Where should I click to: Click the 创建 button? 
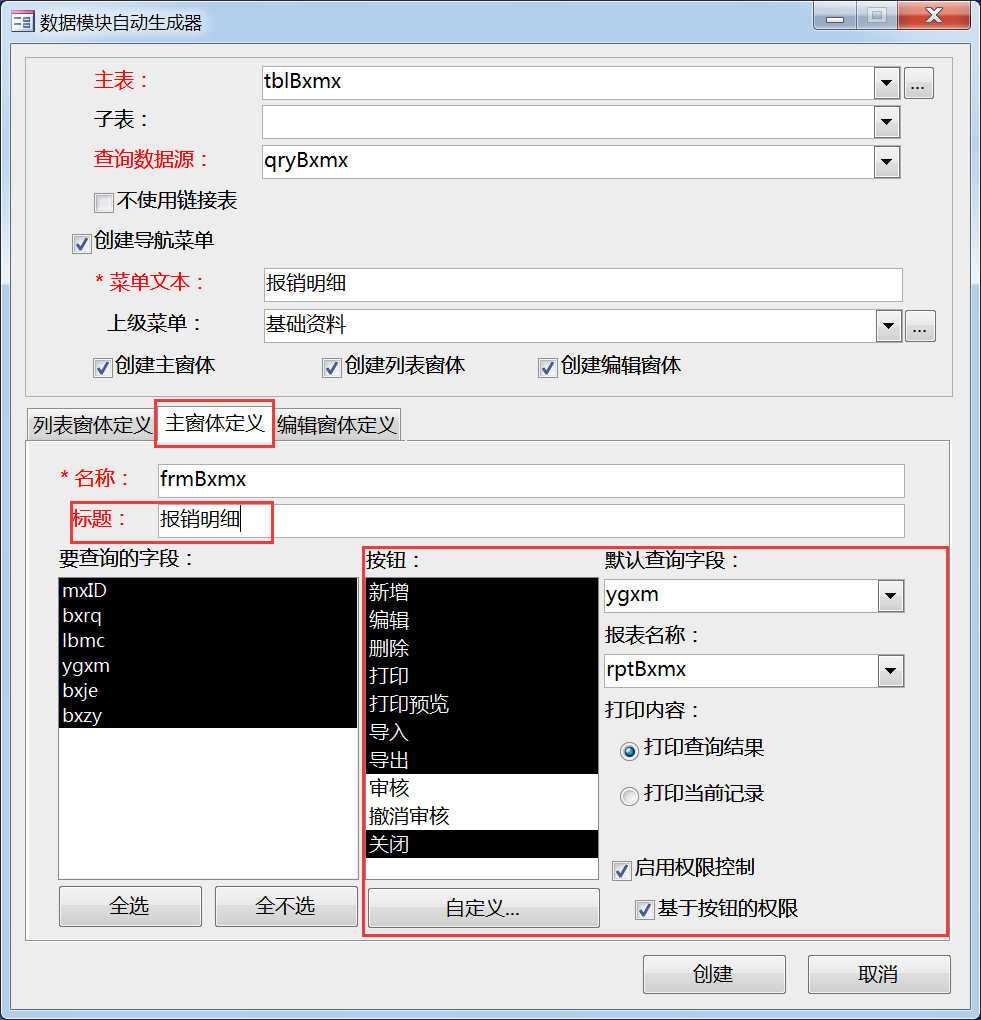click(714, 974)
